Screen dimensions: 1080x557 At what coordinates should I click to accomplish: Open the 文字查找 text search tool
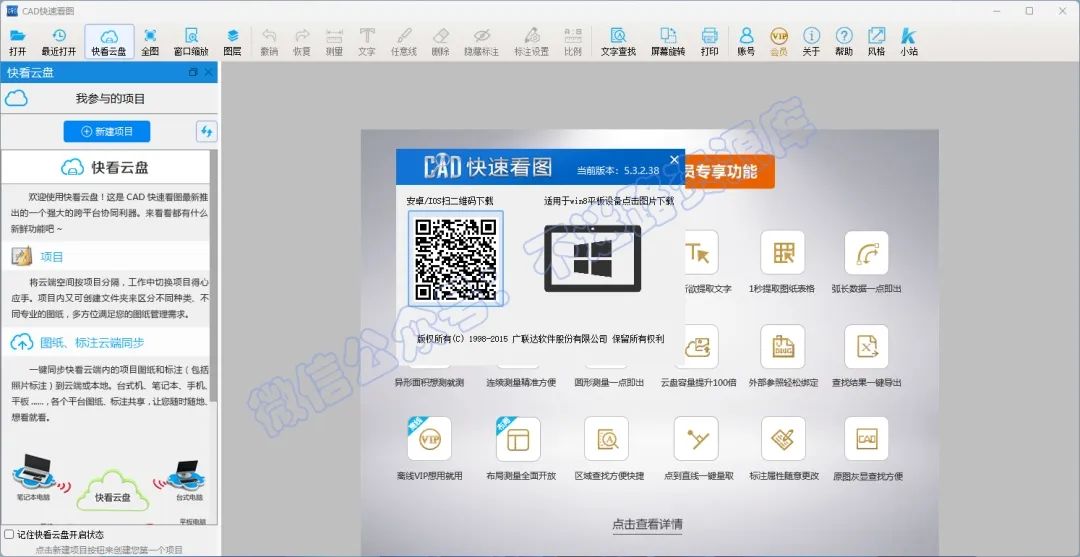(619, 42)
